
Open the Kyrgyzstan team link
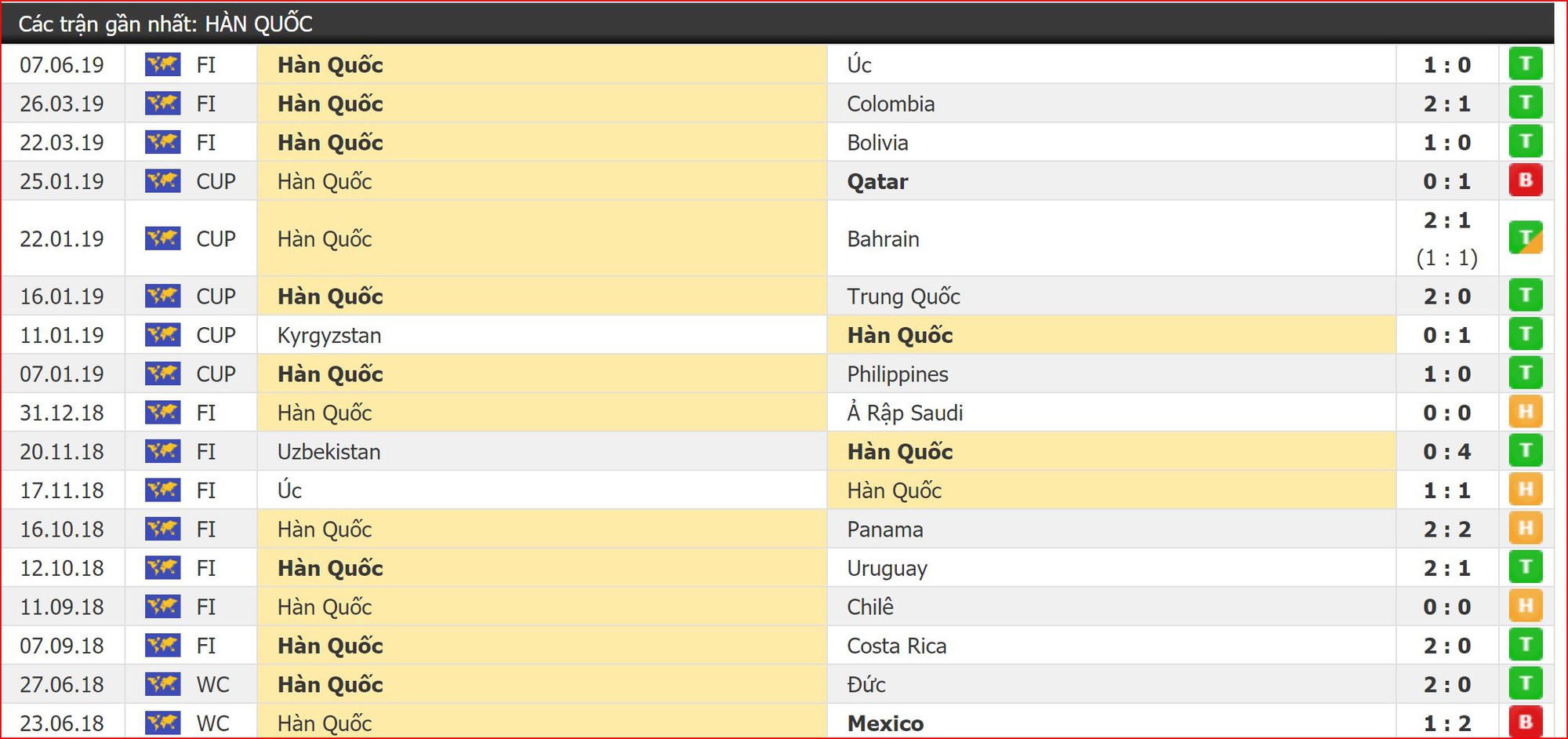click(x=329, y=336)
